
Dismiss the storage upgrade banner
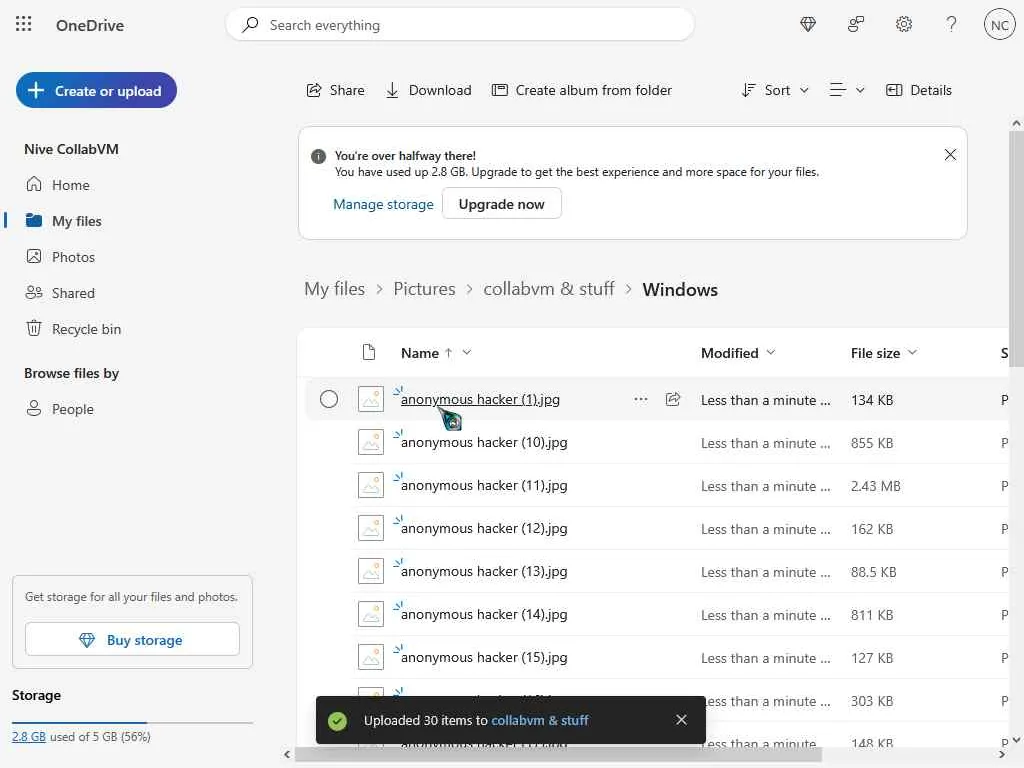[x=950, y=155]
